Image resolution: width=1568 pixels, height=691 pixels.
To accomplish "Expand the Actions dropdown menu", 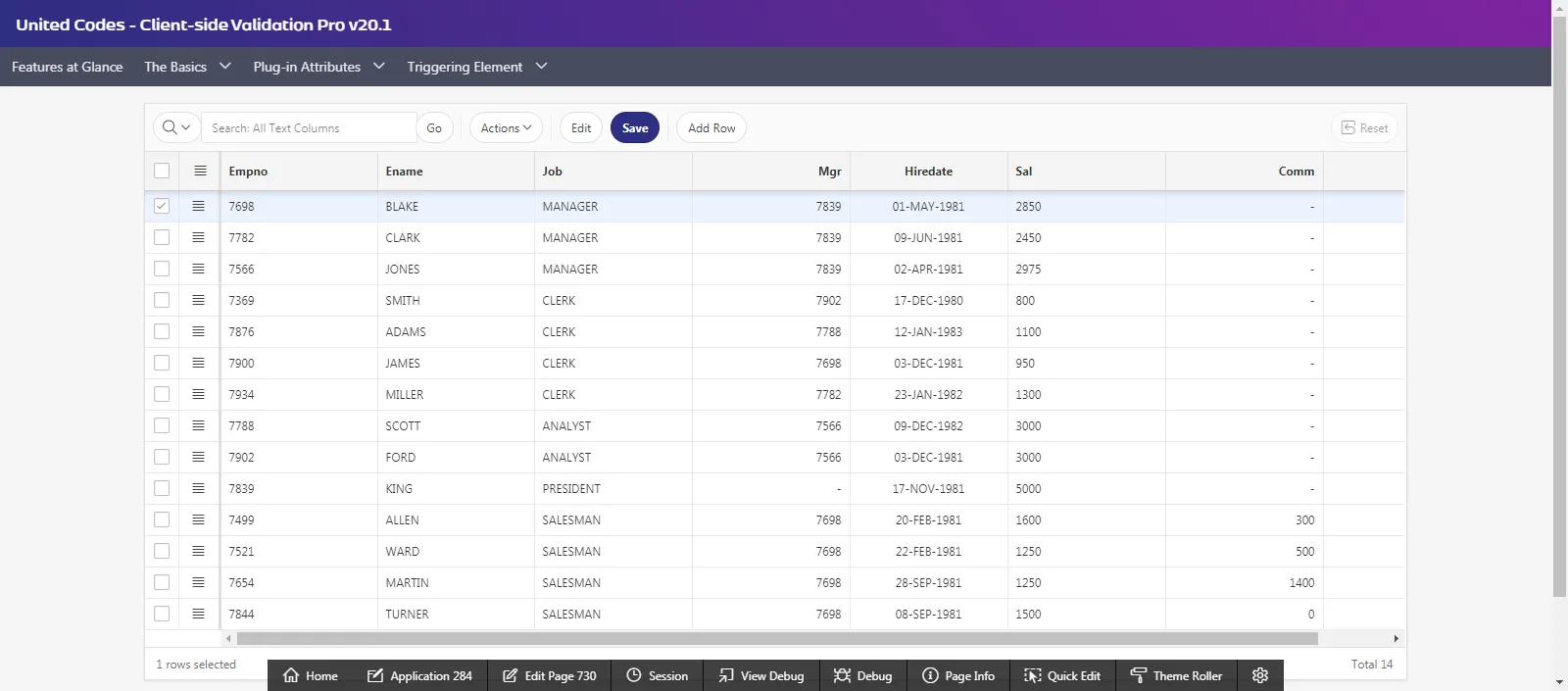I will pos(506,127).
